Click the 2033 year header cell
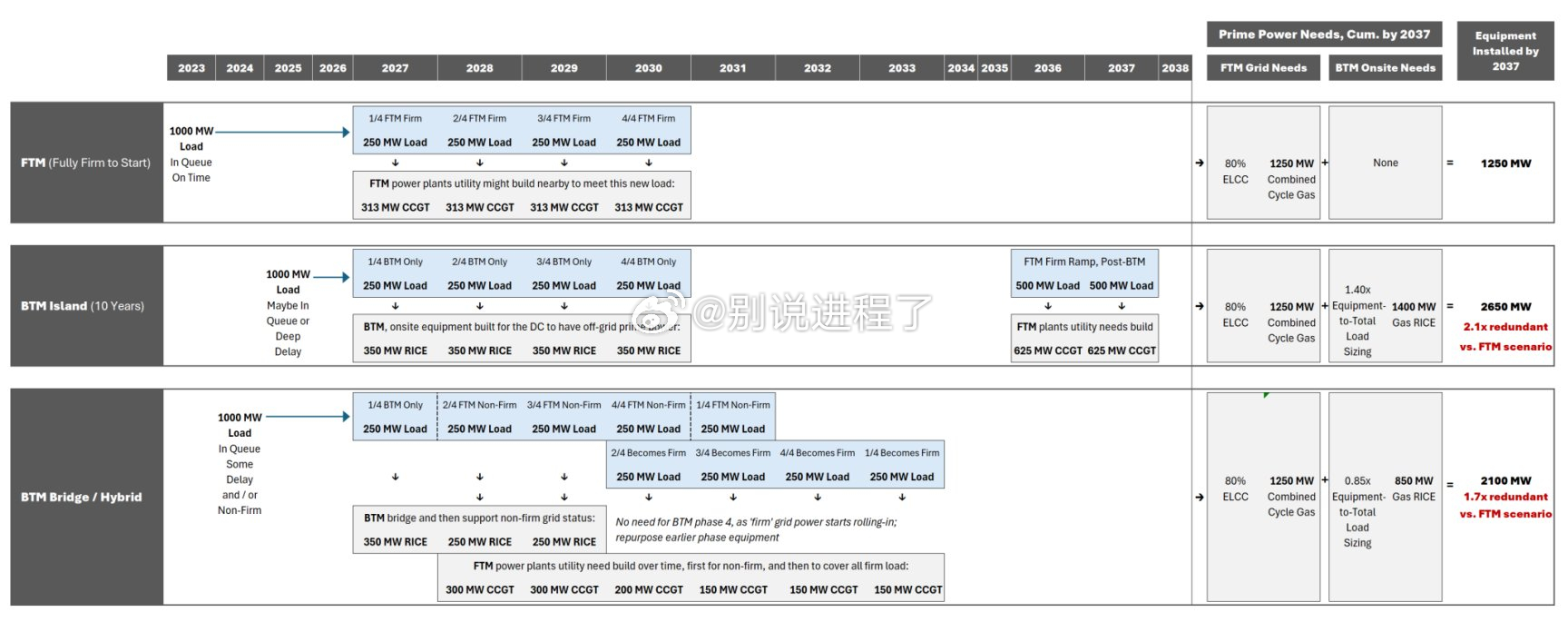1568x622 pixels. pos(902,68)
